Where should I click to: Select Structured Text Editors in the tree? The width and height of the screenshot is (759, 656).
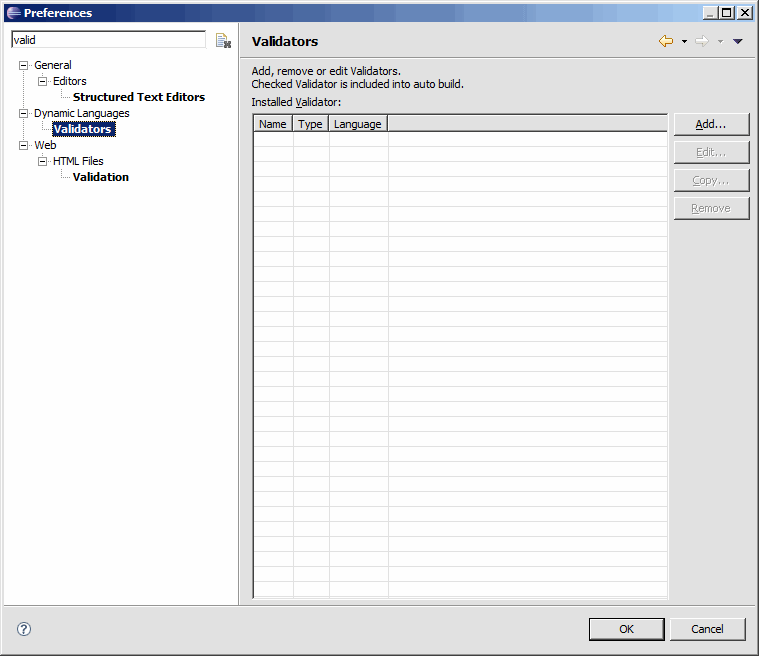click(x=139, y=97)
